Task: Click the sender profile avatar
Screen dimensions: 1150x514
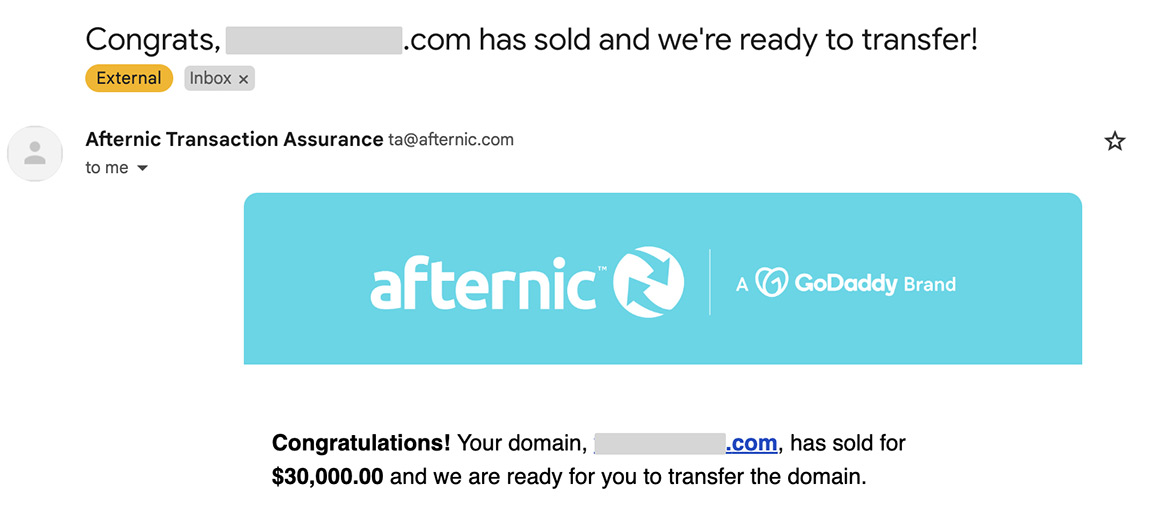Action: point(34,153)
